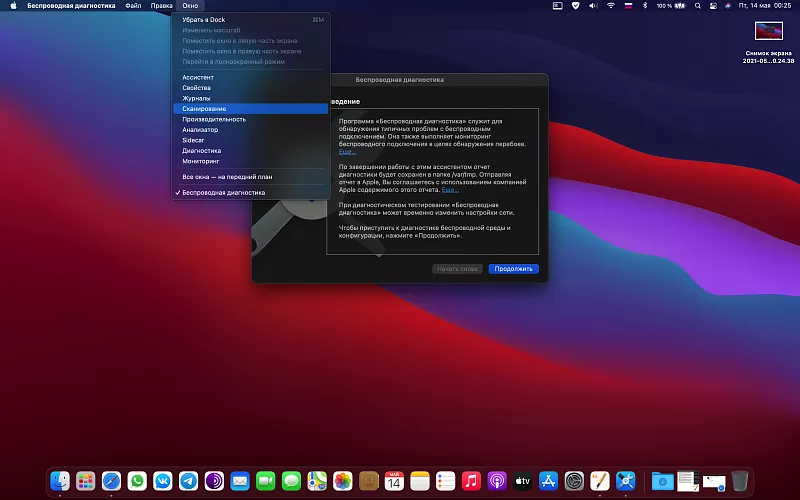
Task: Open the Файл menu in the menu bar
Action: coord(133,6)
